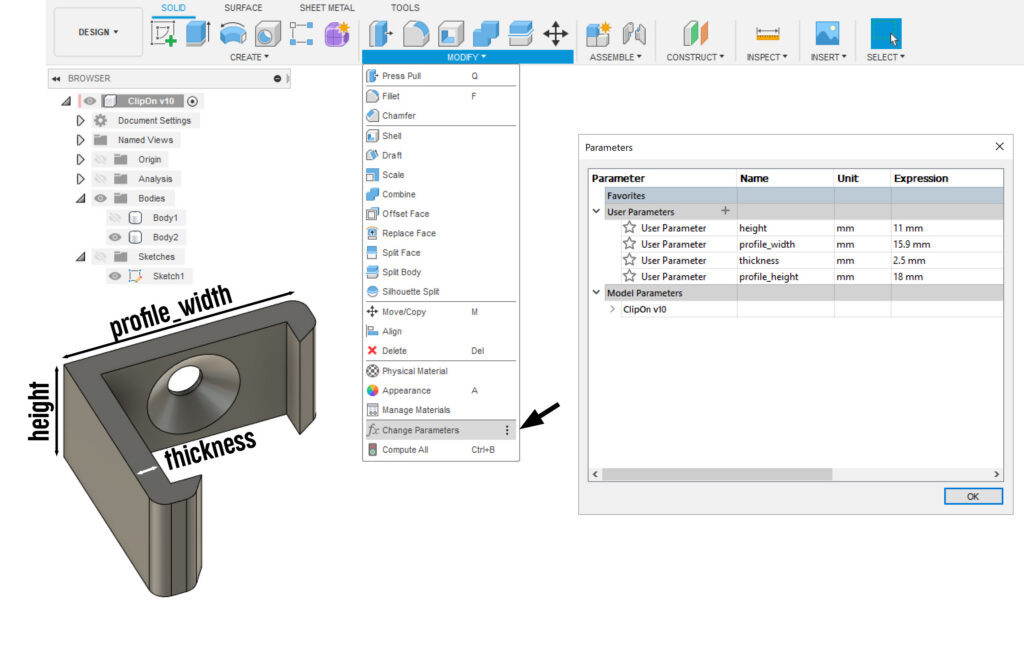
Task: Click the Measure ruler icon under Inspect
Action: 767,34
